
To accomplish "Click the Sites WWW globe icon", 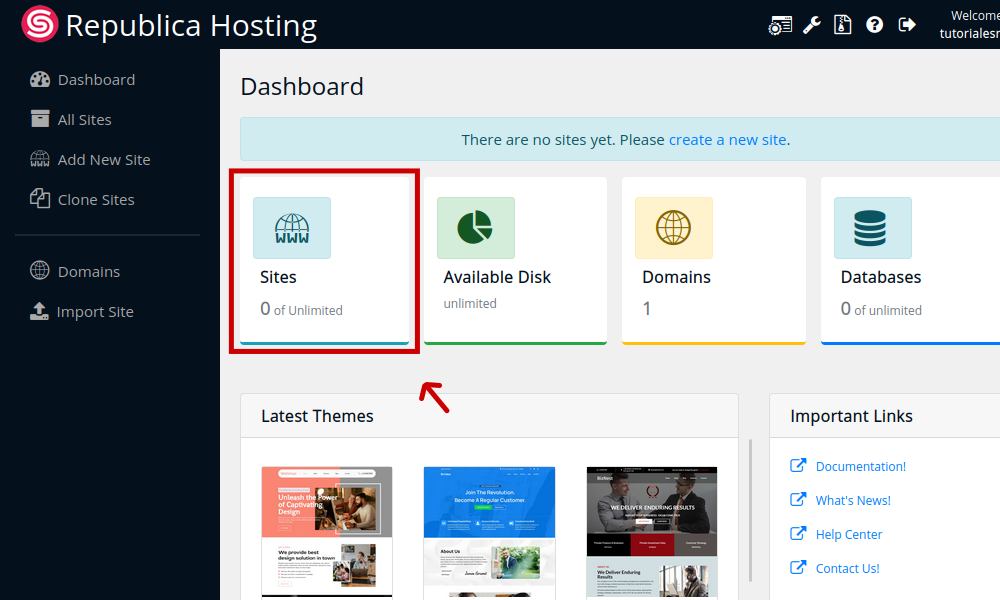I will [x=292, y=228].
